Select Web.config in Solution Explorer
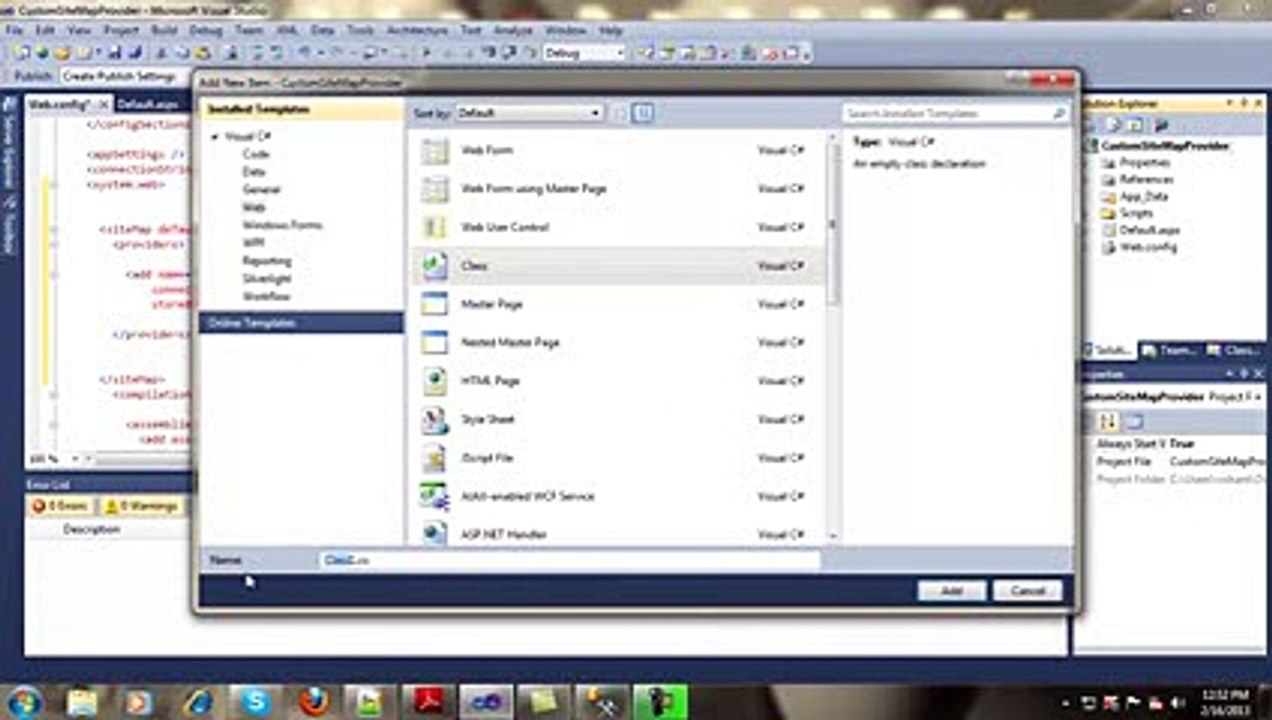Image resolution: width=1272 pixels, height=720 pixels. point(1147,247)
